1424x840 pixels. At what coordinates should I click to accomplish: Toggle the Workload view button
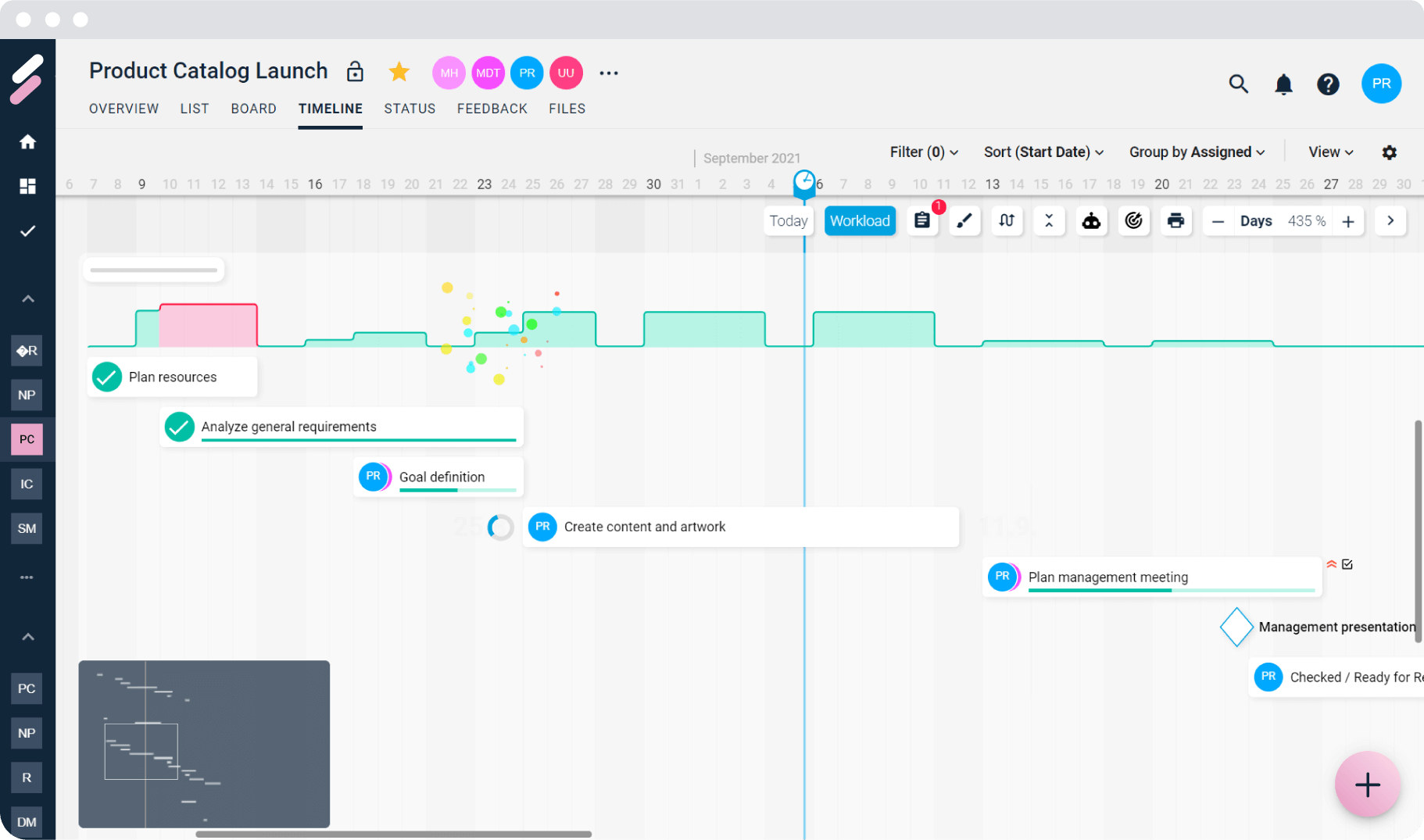[860, 221]
